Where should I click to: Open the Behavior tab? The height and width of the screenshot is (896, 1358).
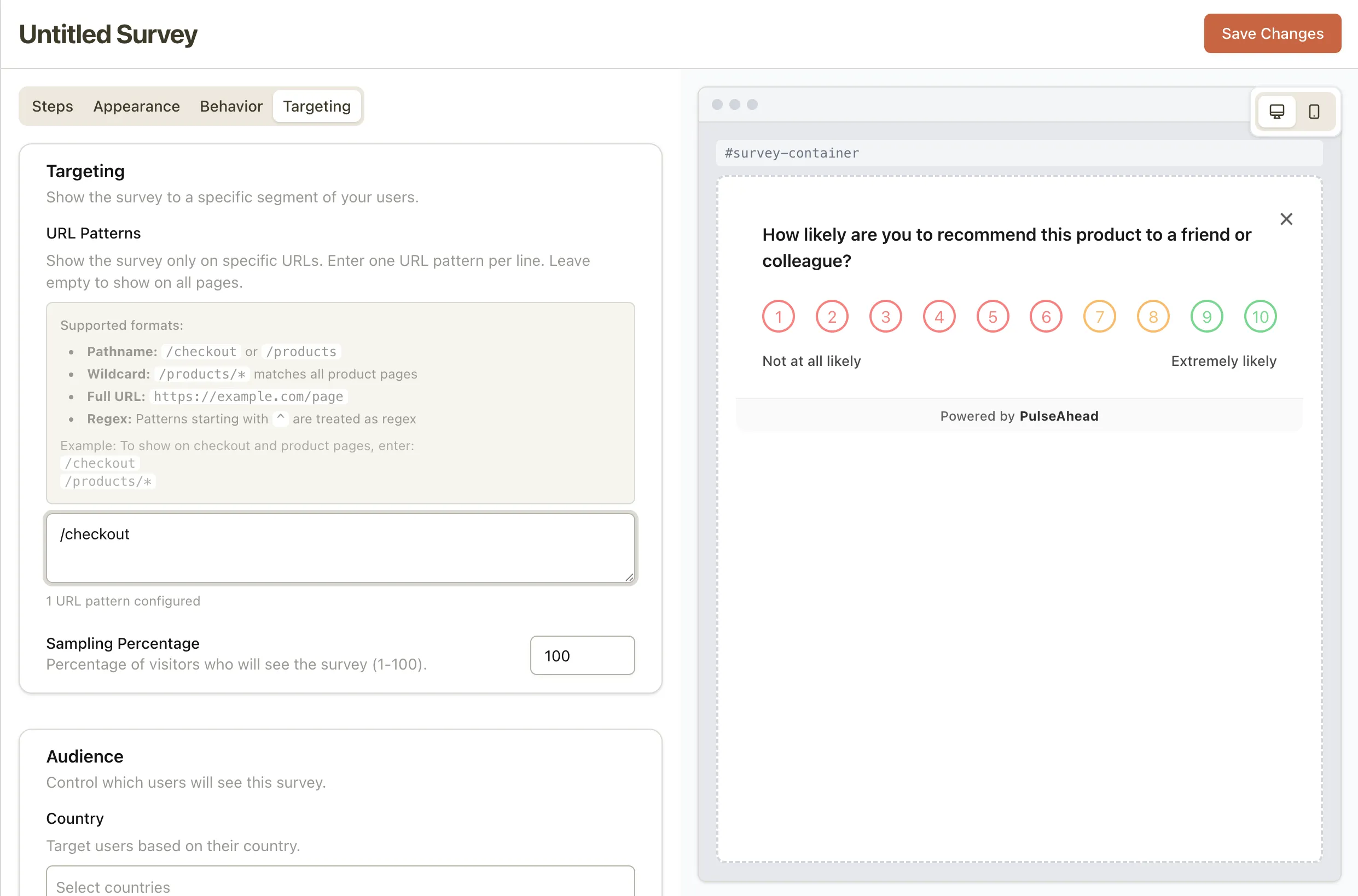click(231, 106)
